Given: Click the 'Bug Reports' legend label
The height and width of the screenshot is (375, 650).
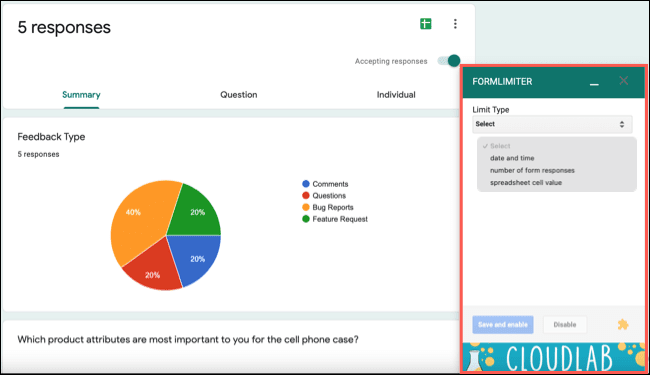Looking at the screenshot, I should [x=333, y=207].
